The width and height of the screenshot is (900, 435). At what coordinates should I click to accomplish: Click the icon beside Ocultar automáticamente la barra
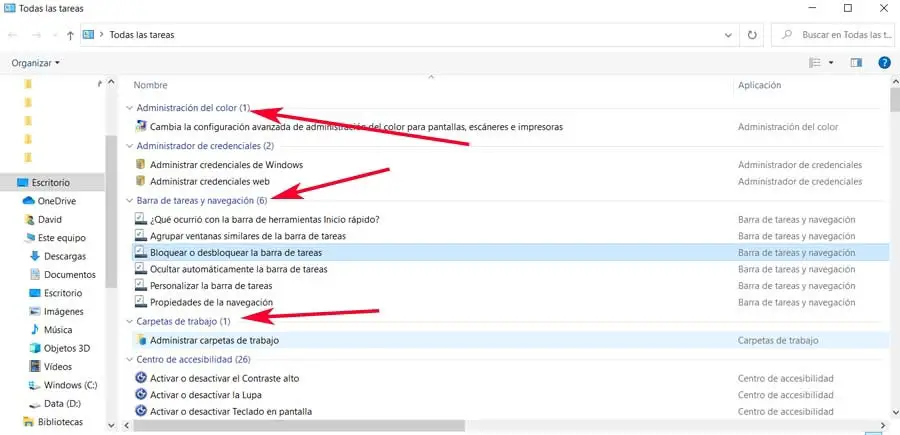pos(141,269)
